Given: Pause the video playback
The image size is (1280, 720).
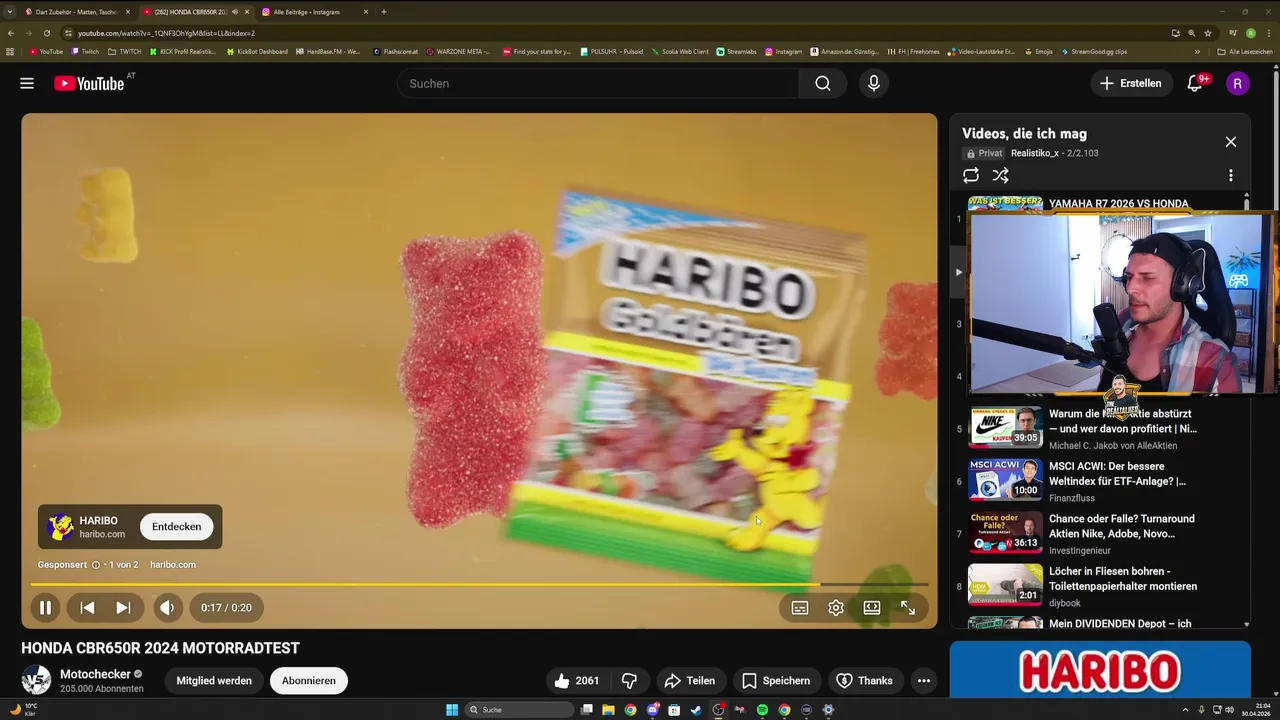Looking at the screenshot, I should pyautogui.click(x=45, y=607).
